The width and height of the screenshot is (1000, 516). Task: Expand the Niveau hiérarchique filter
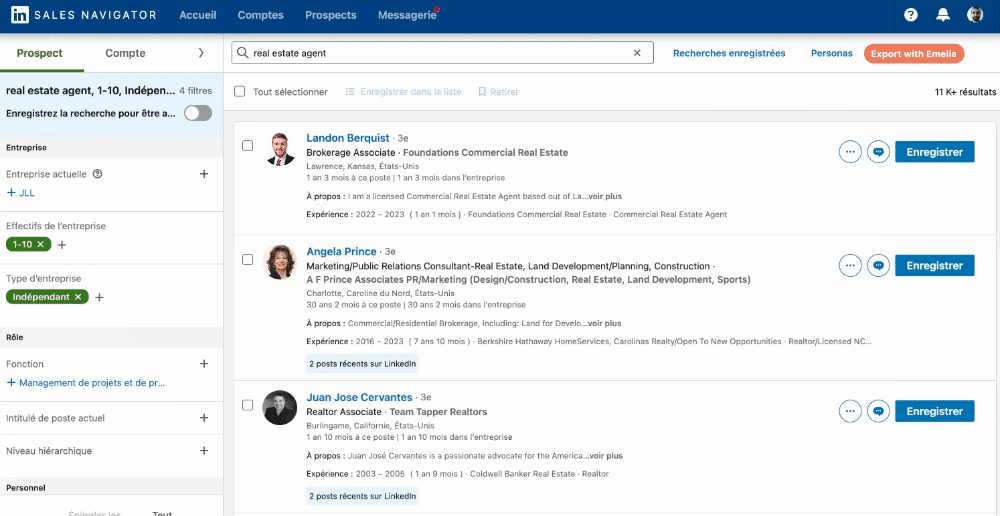(x=204, y=451)
